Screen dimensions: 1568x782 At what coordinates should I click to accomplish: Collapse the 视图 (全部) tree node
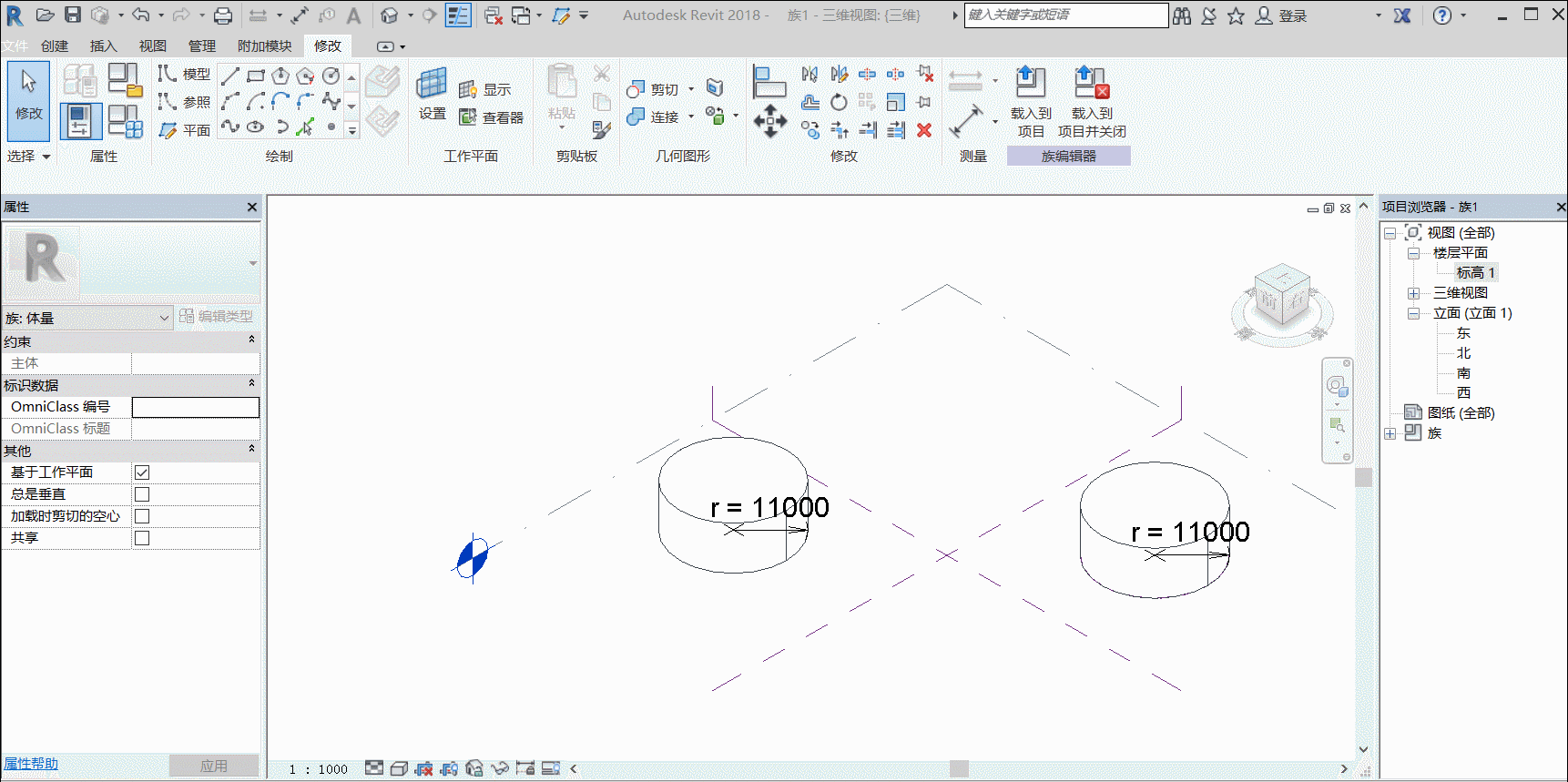[1390, 233]
